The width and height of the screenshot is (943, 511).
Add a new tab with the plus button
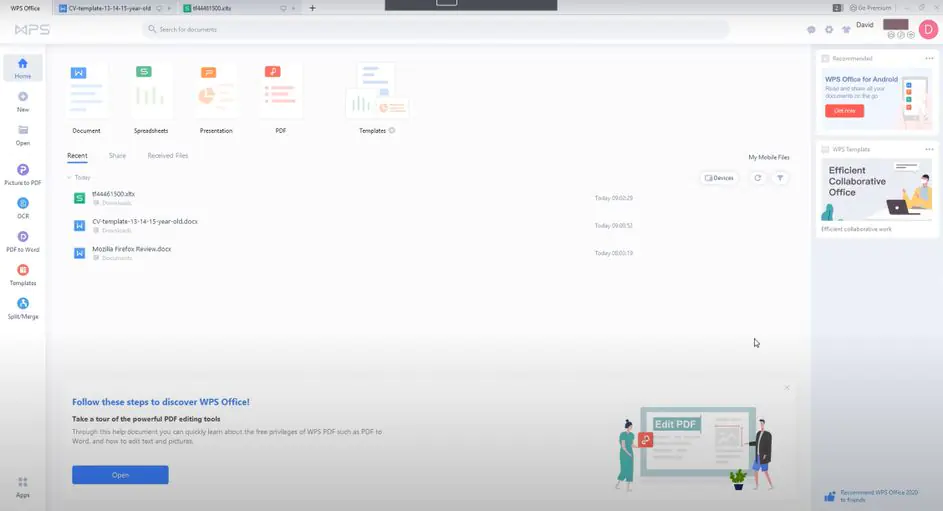click(x=312, y=8)
